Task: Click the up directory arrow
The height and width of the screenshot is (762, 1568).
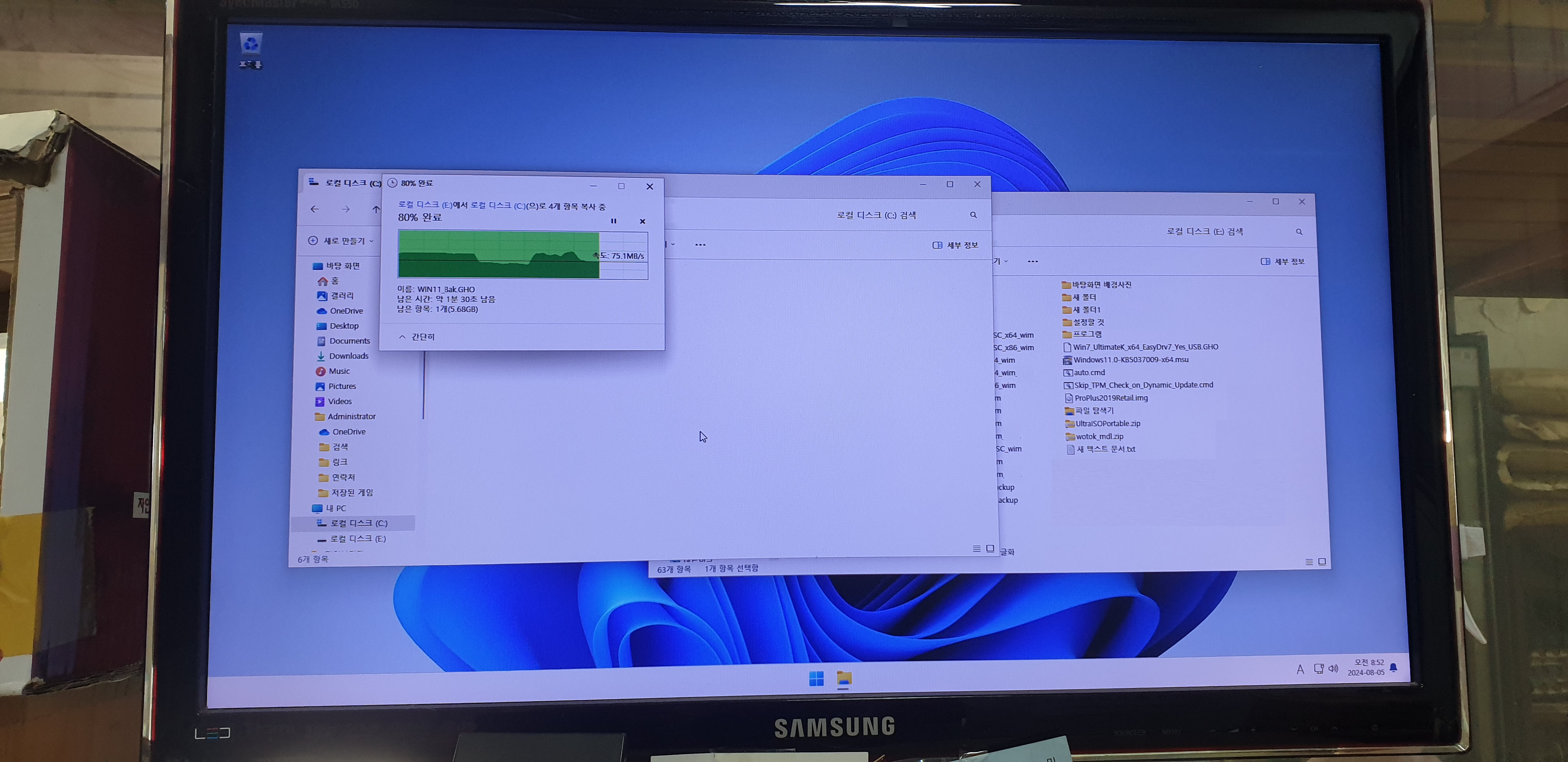Action: point(376,210)
